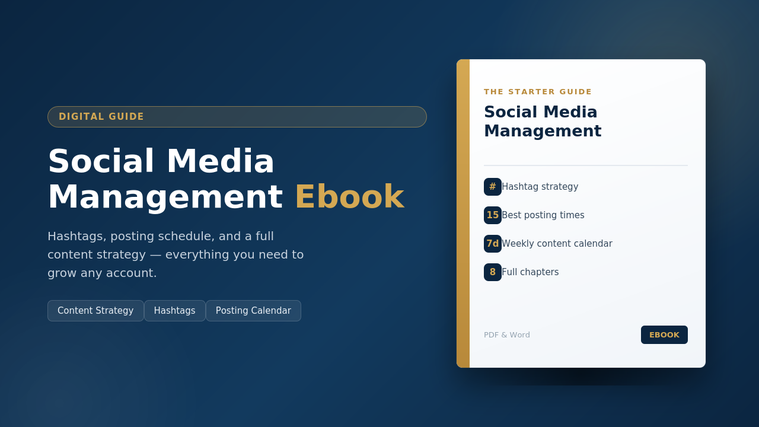
Task: Click the book cover title 'Social Media Management'
Action: tap(543, 121)
